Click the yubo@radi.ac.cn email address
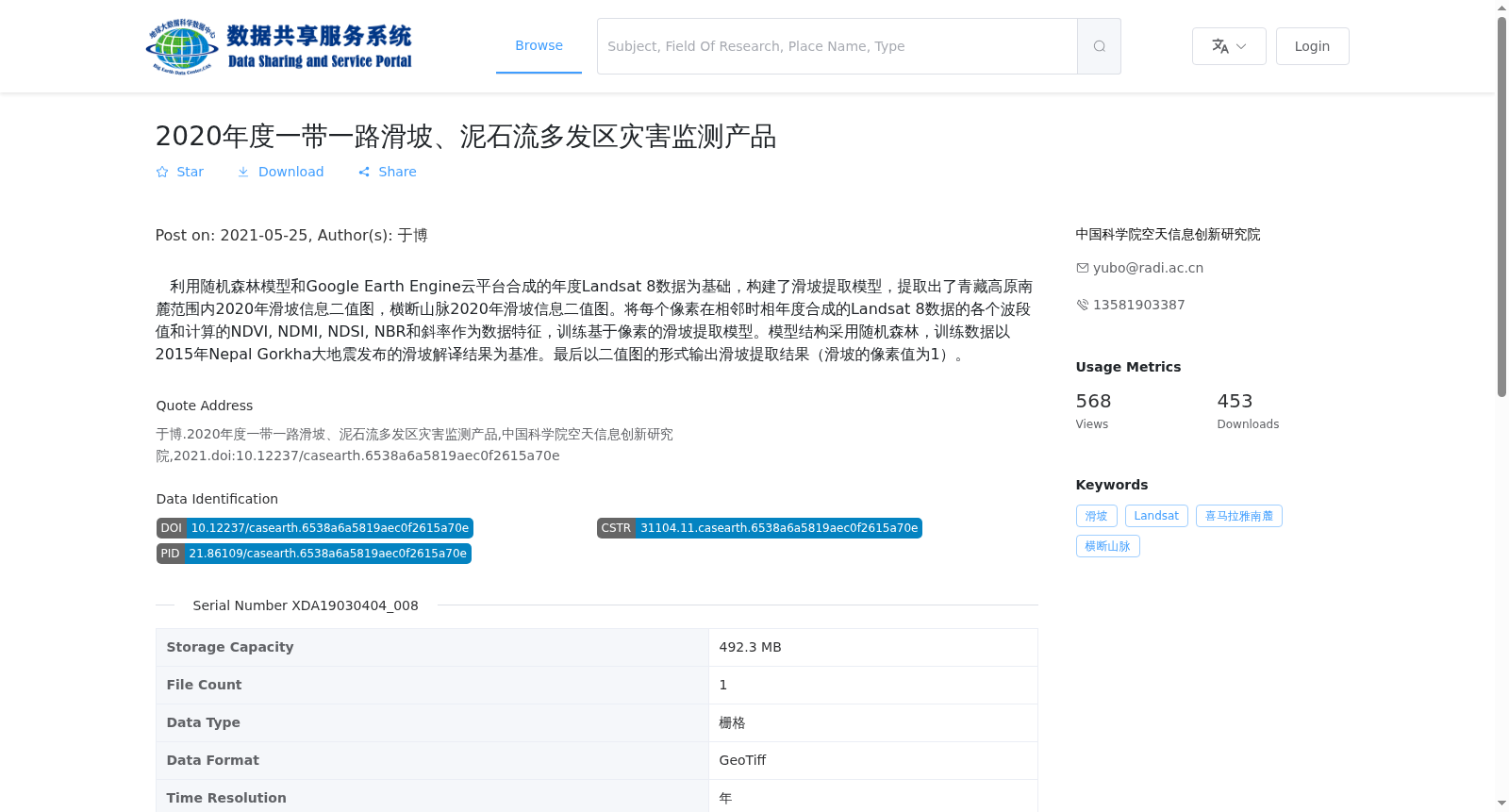Image resolution: width=1509 pixels, height=812 pixels. click(x=1148, y=268)
